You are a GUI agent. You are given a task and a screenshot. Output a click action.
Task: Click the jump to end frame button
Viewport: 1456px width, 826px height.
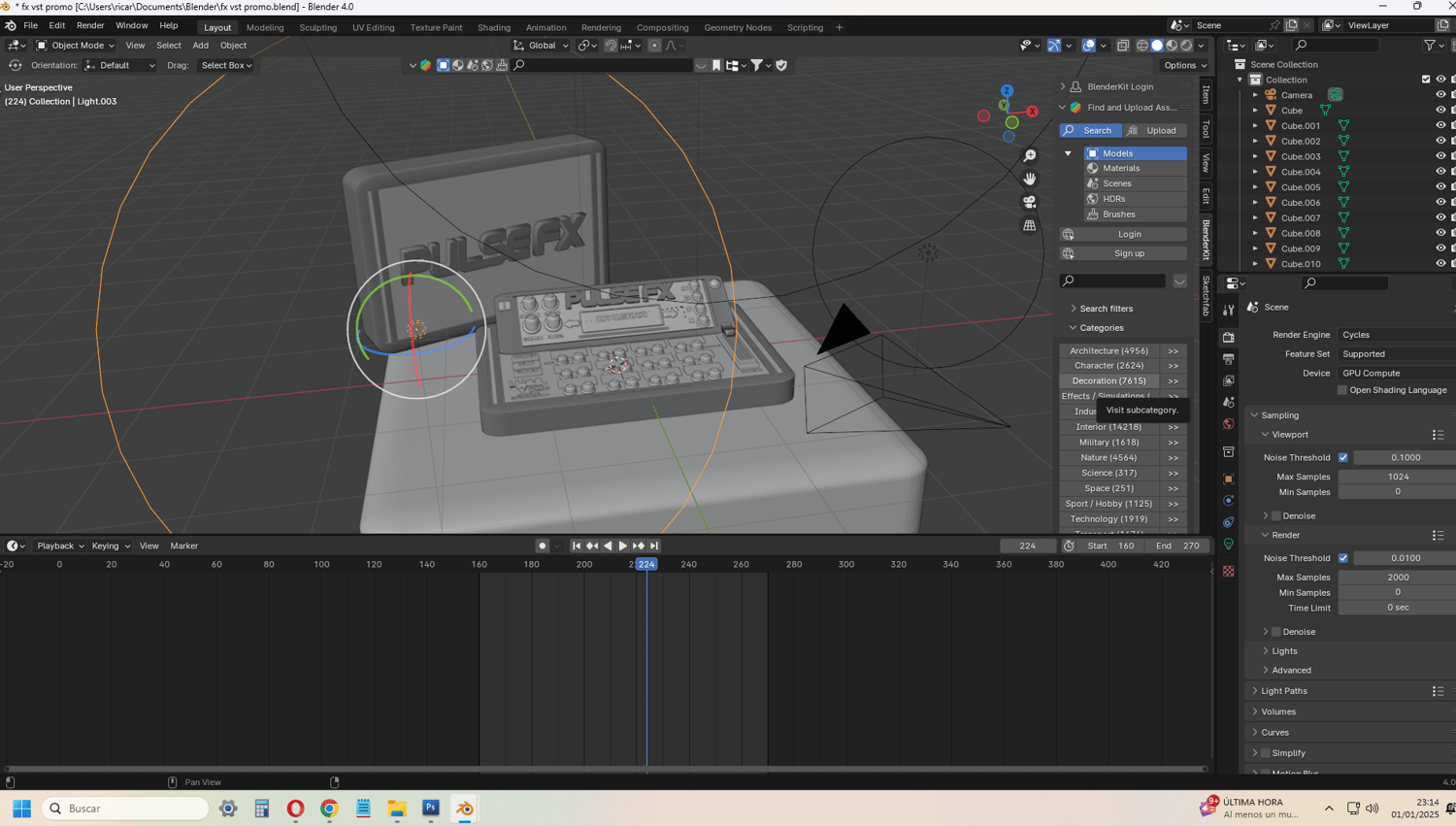654,545
